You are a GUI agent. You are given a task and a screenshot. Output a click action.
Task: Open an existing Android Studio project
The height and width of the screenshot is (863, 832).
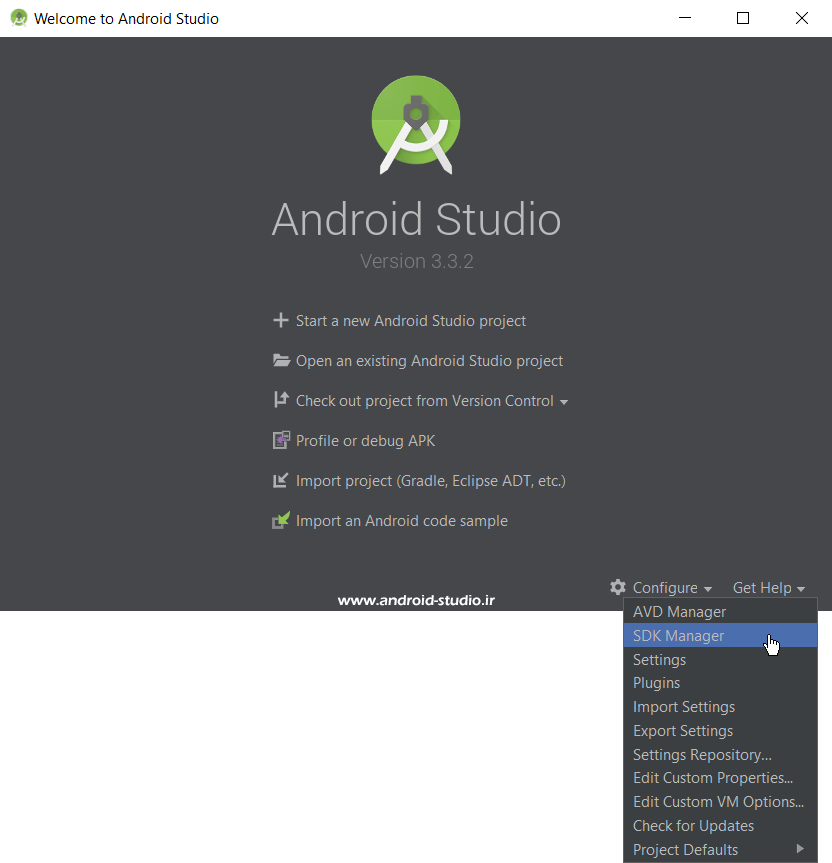pos(429,361)
